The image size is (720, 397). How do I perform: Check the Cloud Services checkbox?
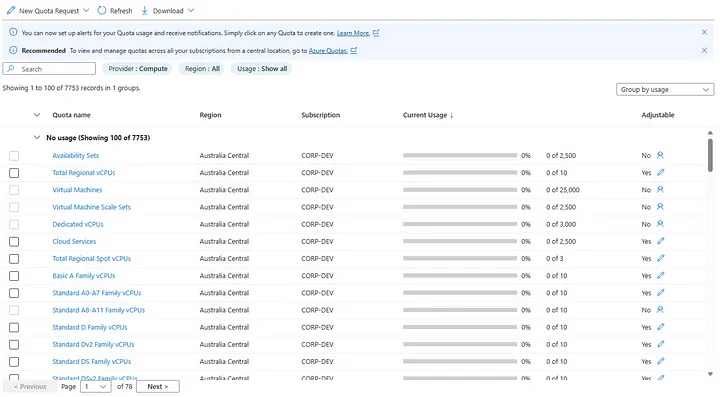(14, 241)
